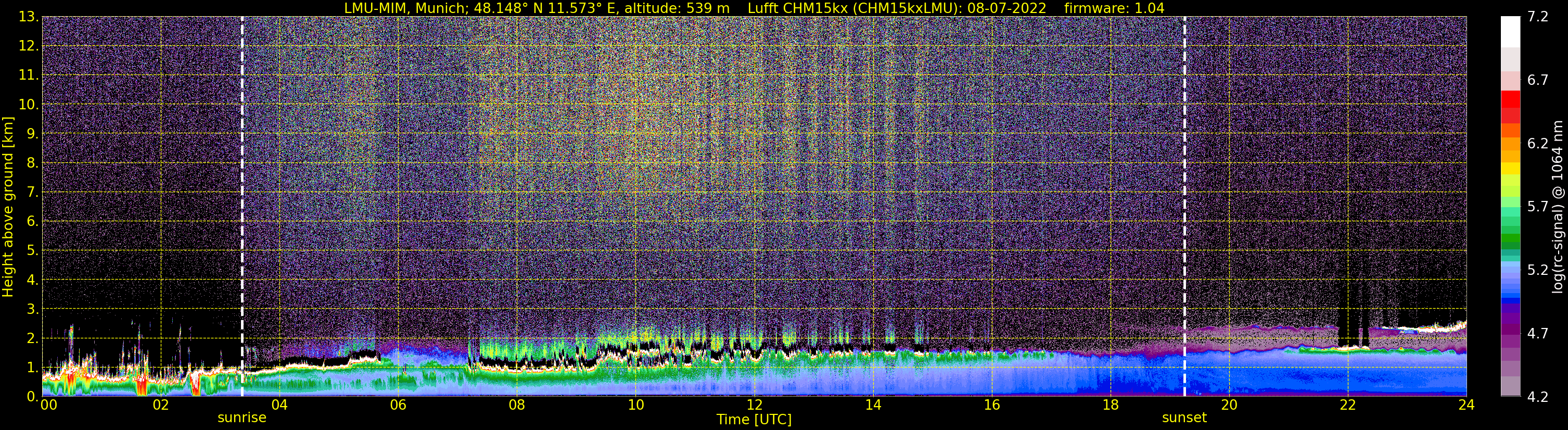
Task: Click the colorbar value 4.2
Action: click(1538, 397)
